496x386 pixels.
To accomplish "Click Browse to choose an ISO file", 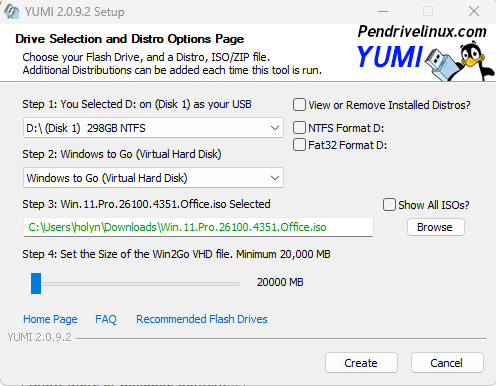I will [435, 227].
